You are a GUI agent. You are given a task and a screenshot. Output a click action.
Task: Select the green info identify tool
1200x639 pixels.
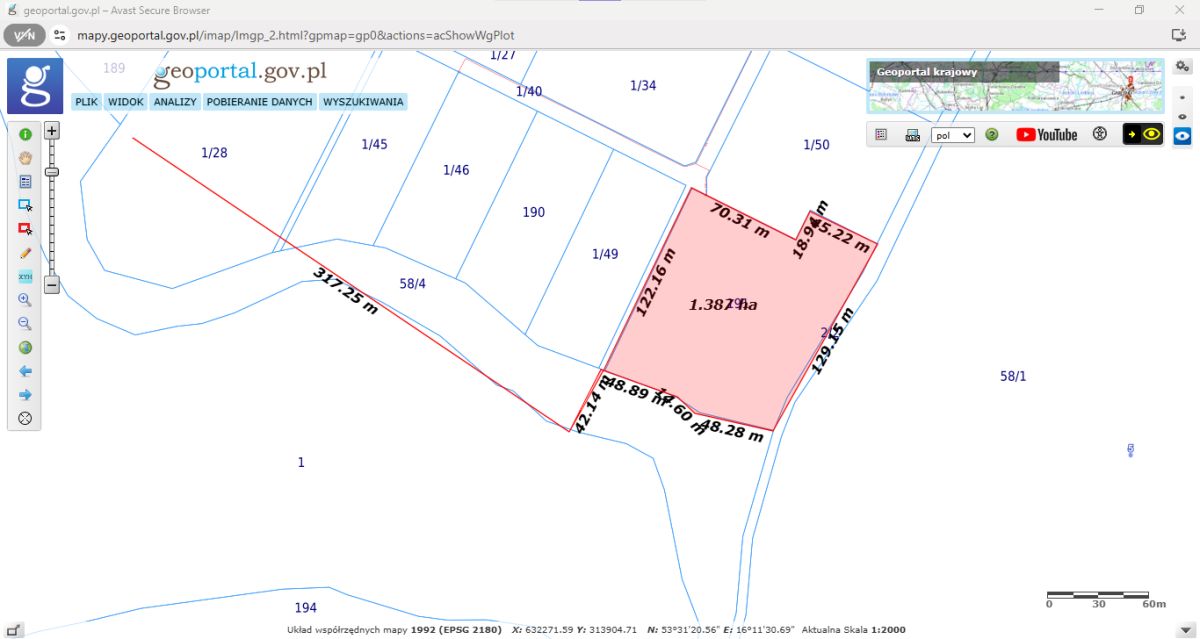[x=25, y=134]
